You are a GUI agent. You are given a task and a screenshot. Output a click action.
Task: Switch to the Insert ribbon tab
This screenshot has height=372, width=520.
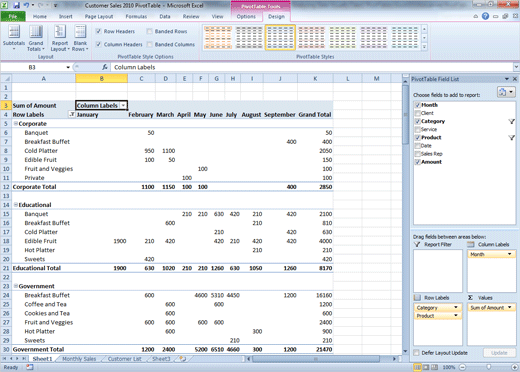(66, 16)
